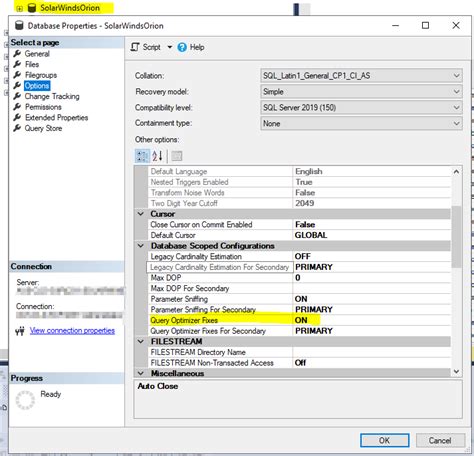This screenshot has height=456, width=474.
Task: Click the Categorized view icon
Action: [x=142, y=156]
